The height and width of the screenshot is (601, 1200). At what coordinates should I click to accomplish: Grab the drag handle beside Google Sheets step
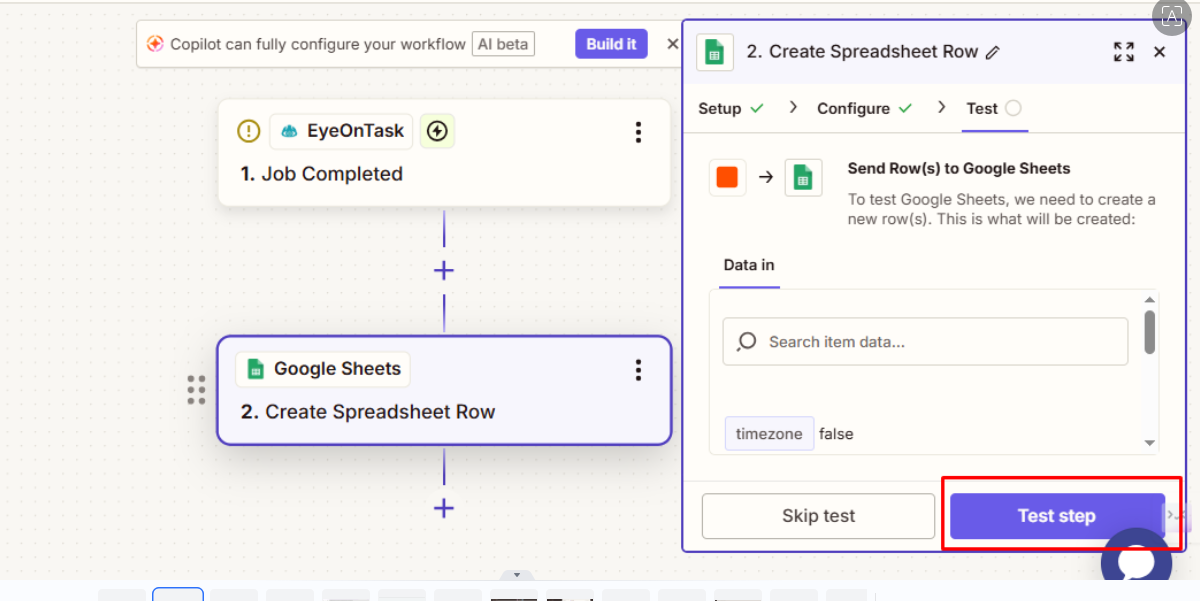coord(196,390)
